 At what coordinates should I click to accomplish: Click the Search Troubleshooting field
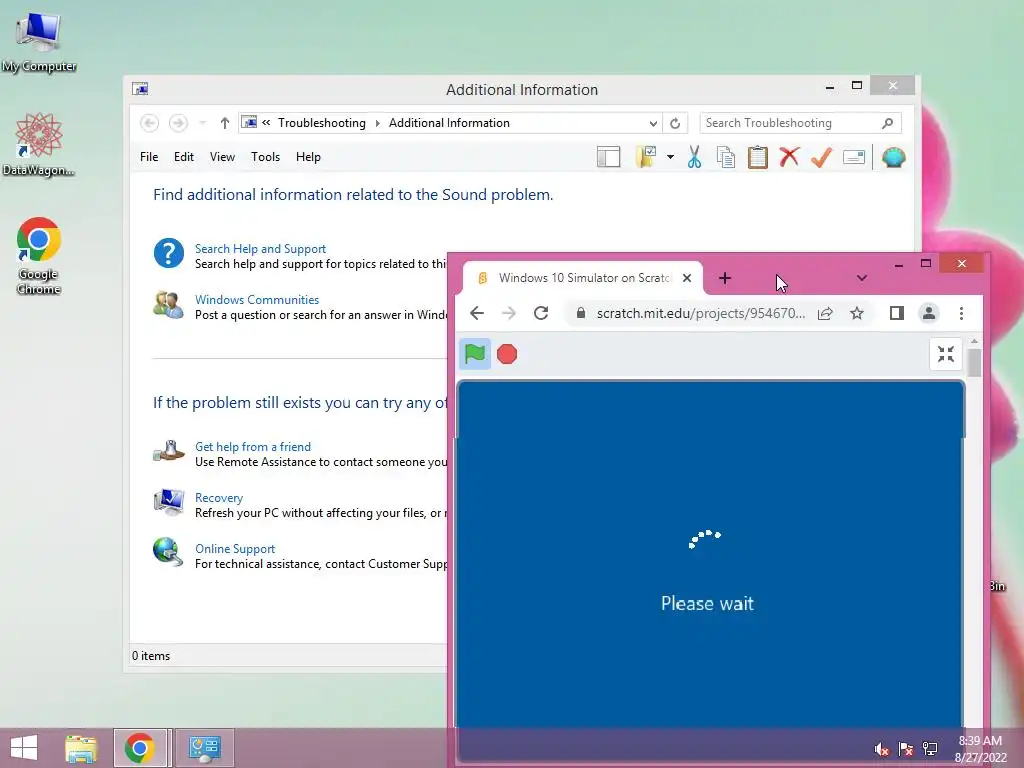pyautogui.click(x=801, y=123)
